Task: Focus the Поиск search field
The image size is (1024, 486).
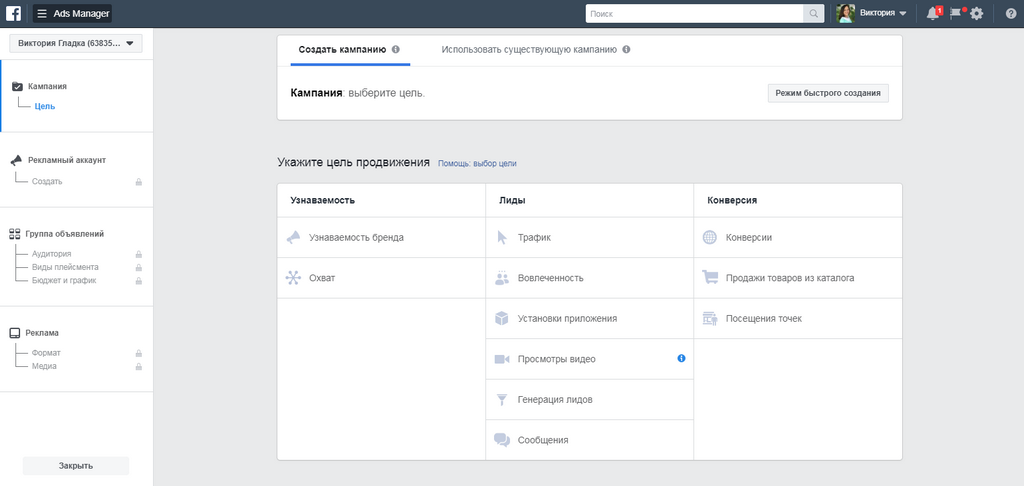Action: 694,14
